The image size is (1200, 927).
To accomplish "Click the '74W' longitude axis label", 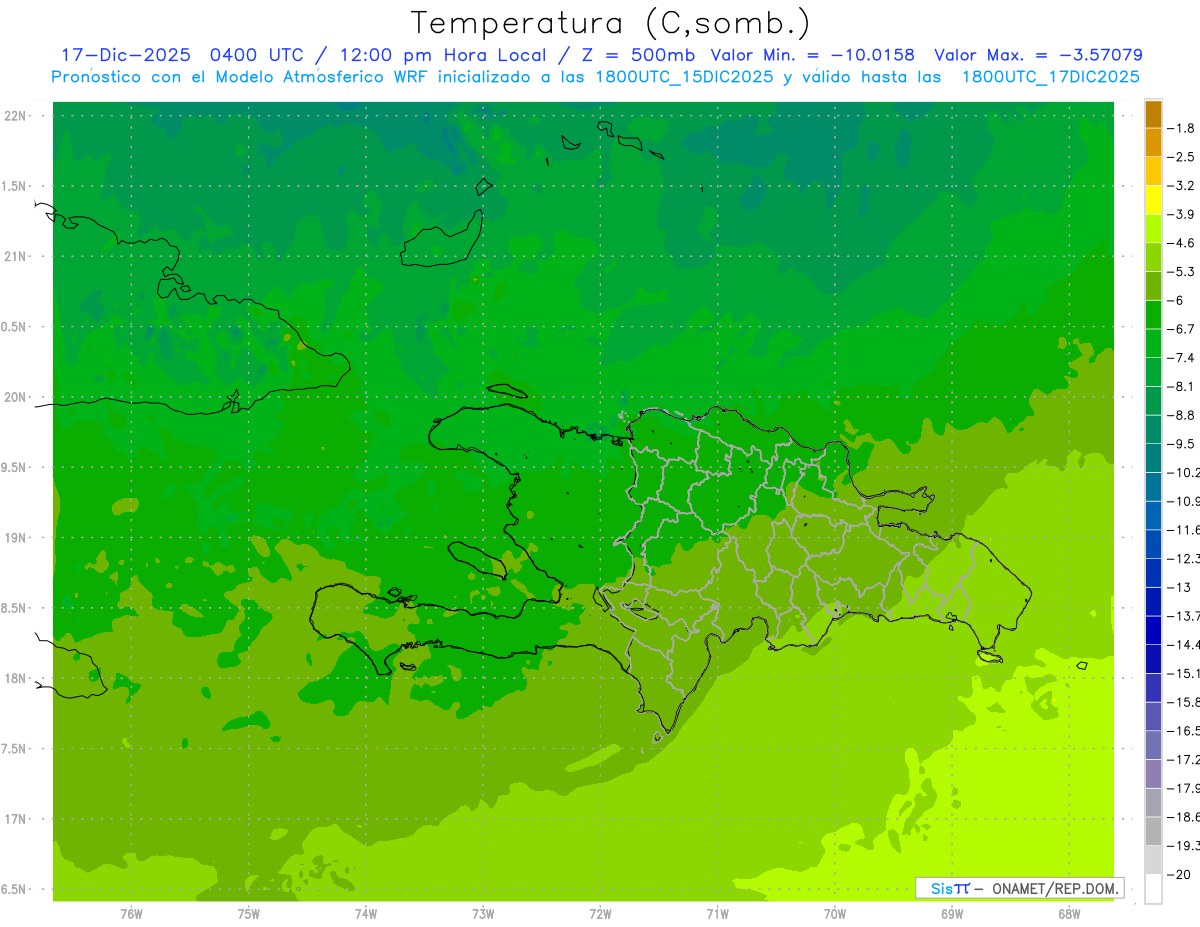I will point(366,914).
